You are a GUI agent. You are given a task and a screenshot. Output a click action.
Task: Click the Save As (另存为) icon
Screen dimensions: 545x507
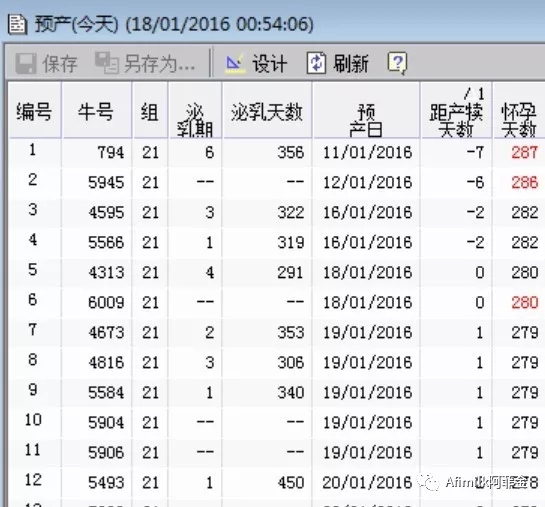pyautogui.click(x=107, y=63)
